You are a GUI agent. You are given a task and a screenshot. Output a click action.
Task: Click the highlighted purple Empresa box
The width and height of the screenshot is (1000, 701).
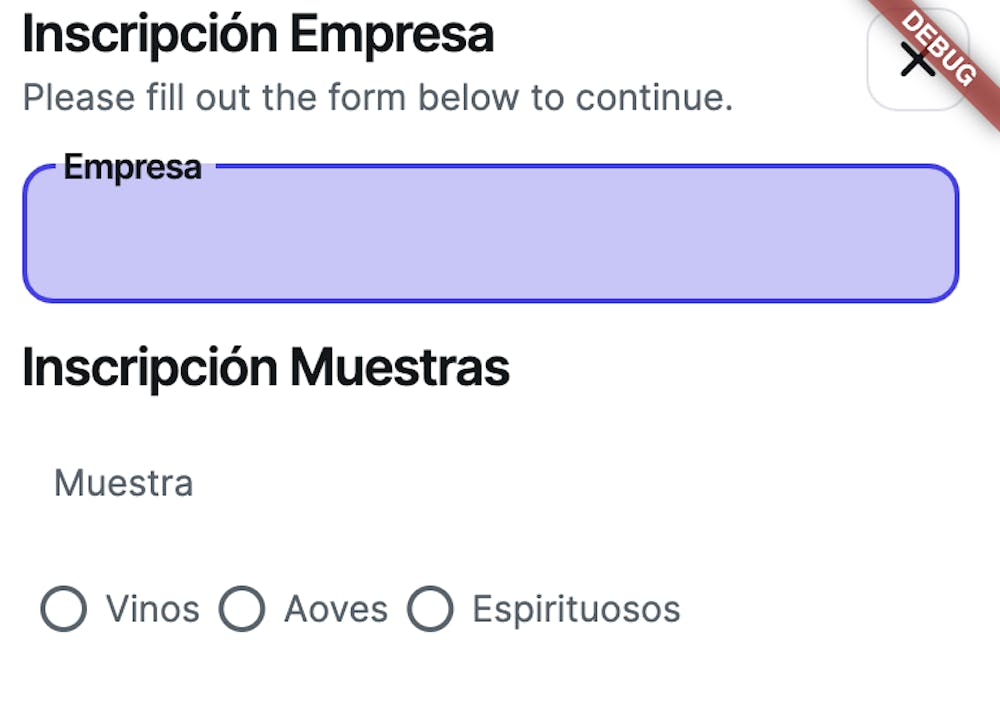coord(490,240)
